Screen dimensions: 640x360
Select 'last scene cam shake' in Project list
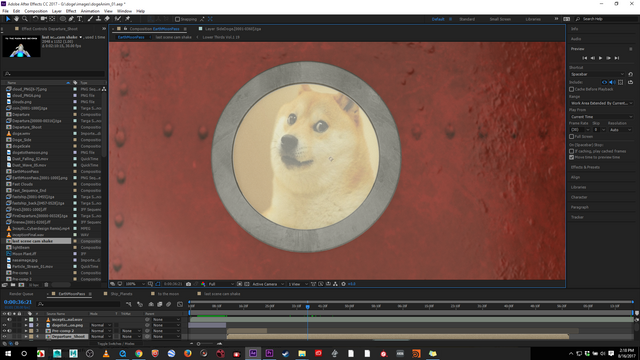(32, 241)
